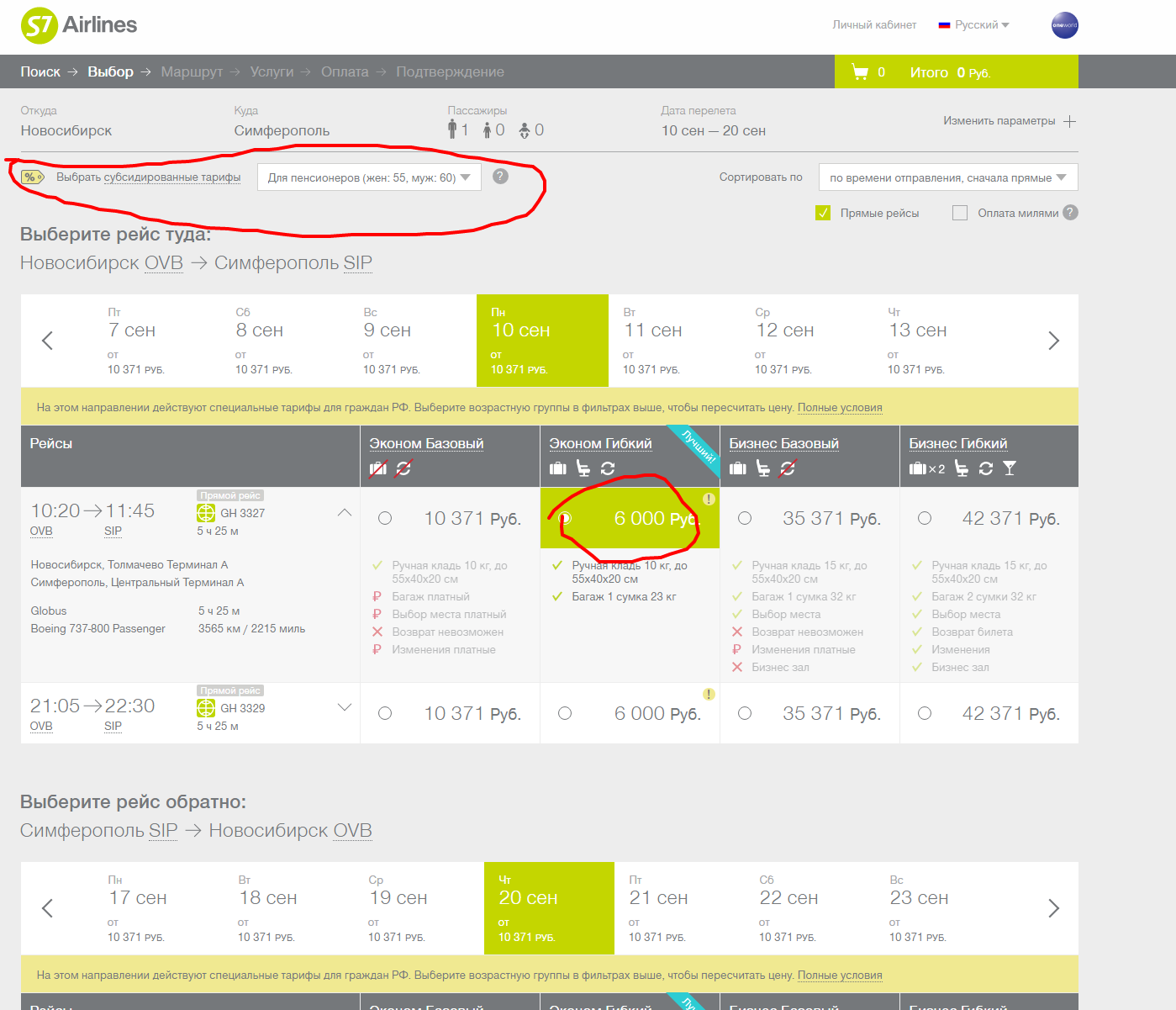The image size is (1176, 1010).
Task: Expand details of 21:05 flight
Action: click(345, 707)
